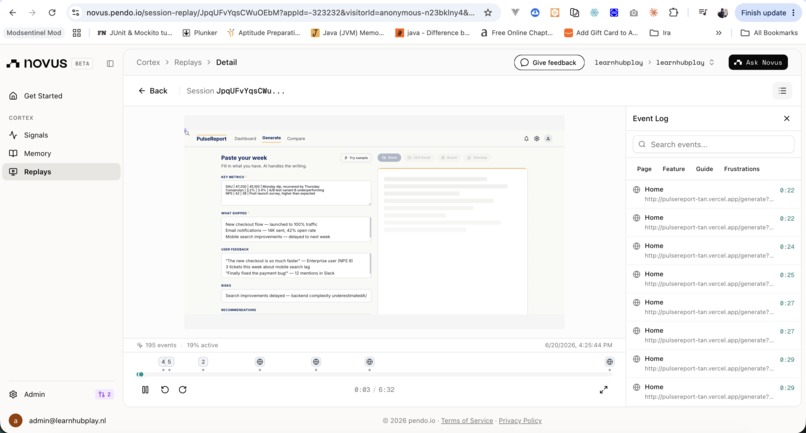Expand replay to fullscreen
This screenshot has width=806, height=433.
tap(603, 390)
